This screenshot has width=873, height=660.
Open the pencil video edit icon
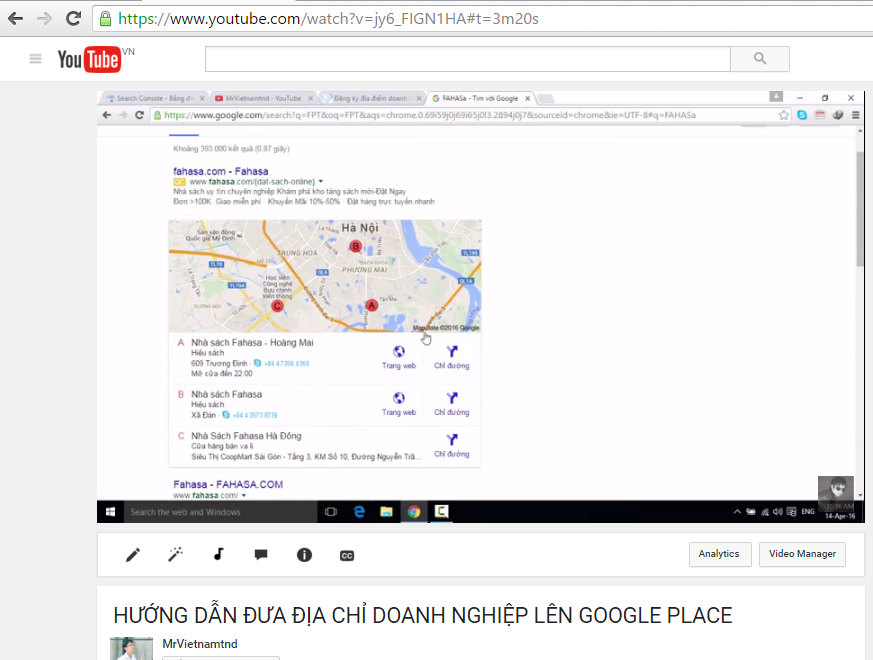[x=133, y=555]
